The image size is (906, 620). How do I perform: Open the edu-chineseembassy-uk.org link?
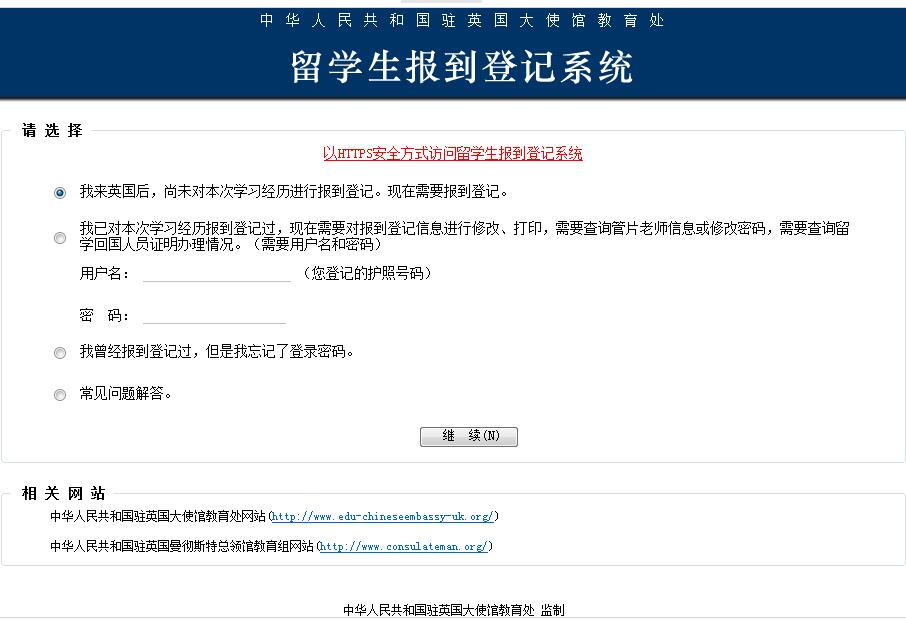click(x=383, y=516)
